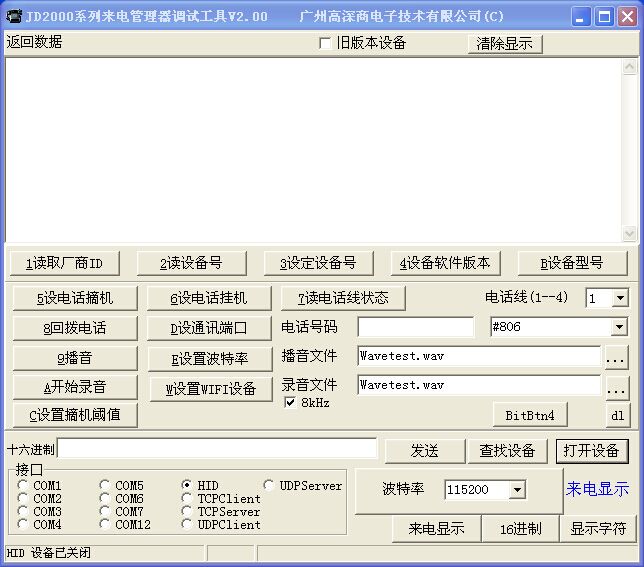Click B设备型号 button

click(x=573, y=263)
